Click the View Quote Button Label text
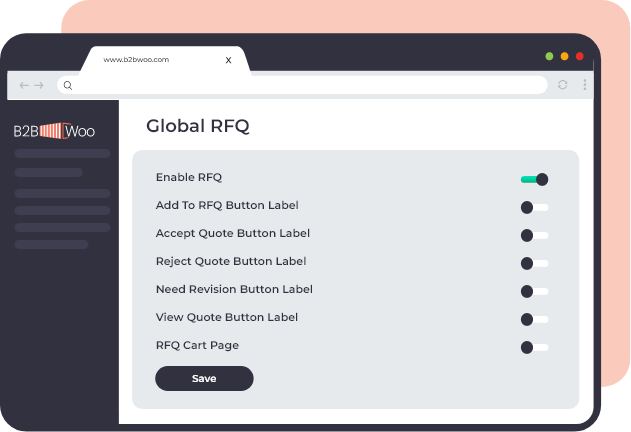 (227, 317)
